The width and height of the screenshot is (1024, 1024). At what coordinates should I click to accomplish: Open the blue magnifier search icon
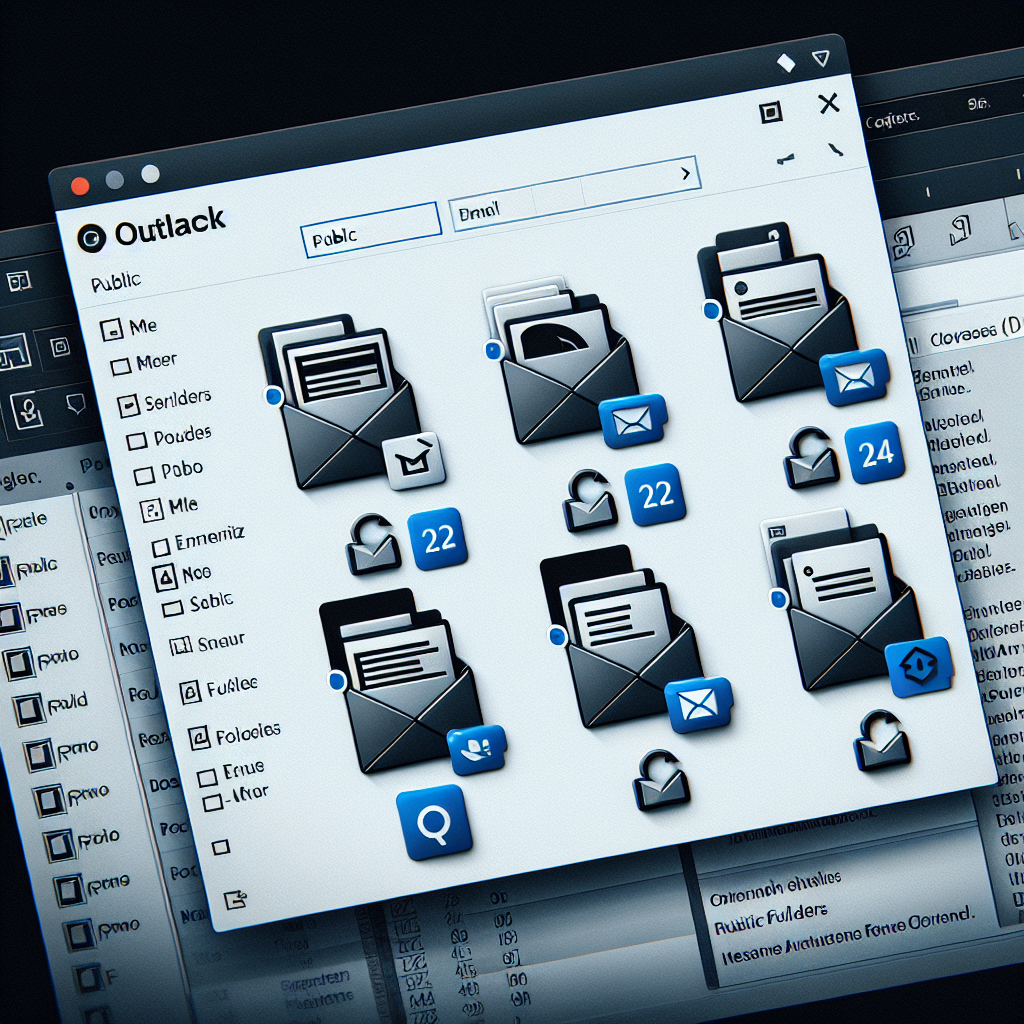(434, 822)
